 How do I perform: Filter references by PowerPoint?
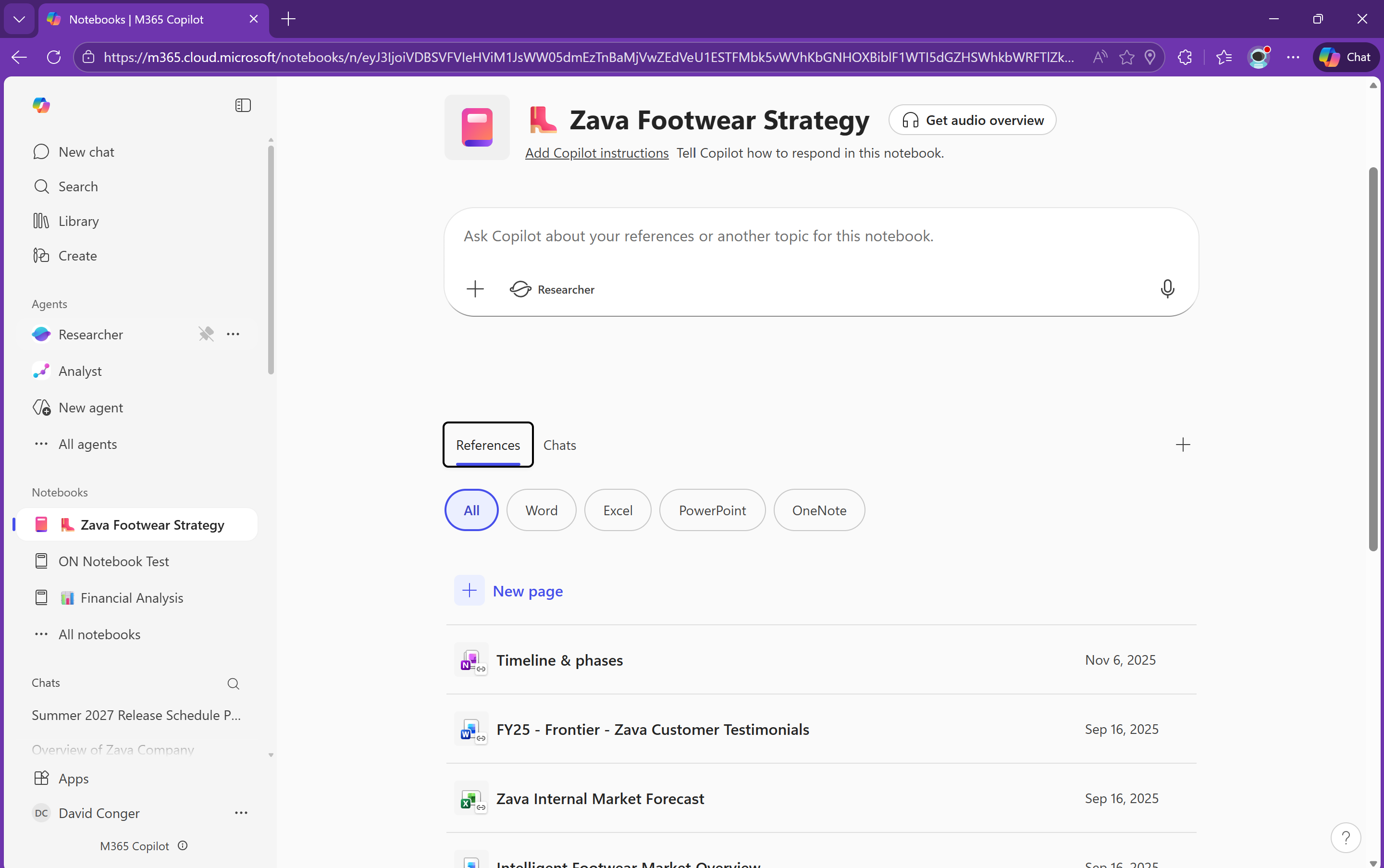point(712,510)
